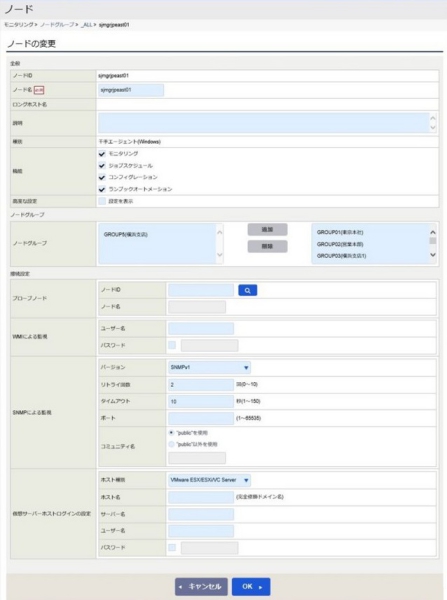The image size is (447, 600).
Task: Click the probe node ノード名 field
Action: [x=197, y=307]
